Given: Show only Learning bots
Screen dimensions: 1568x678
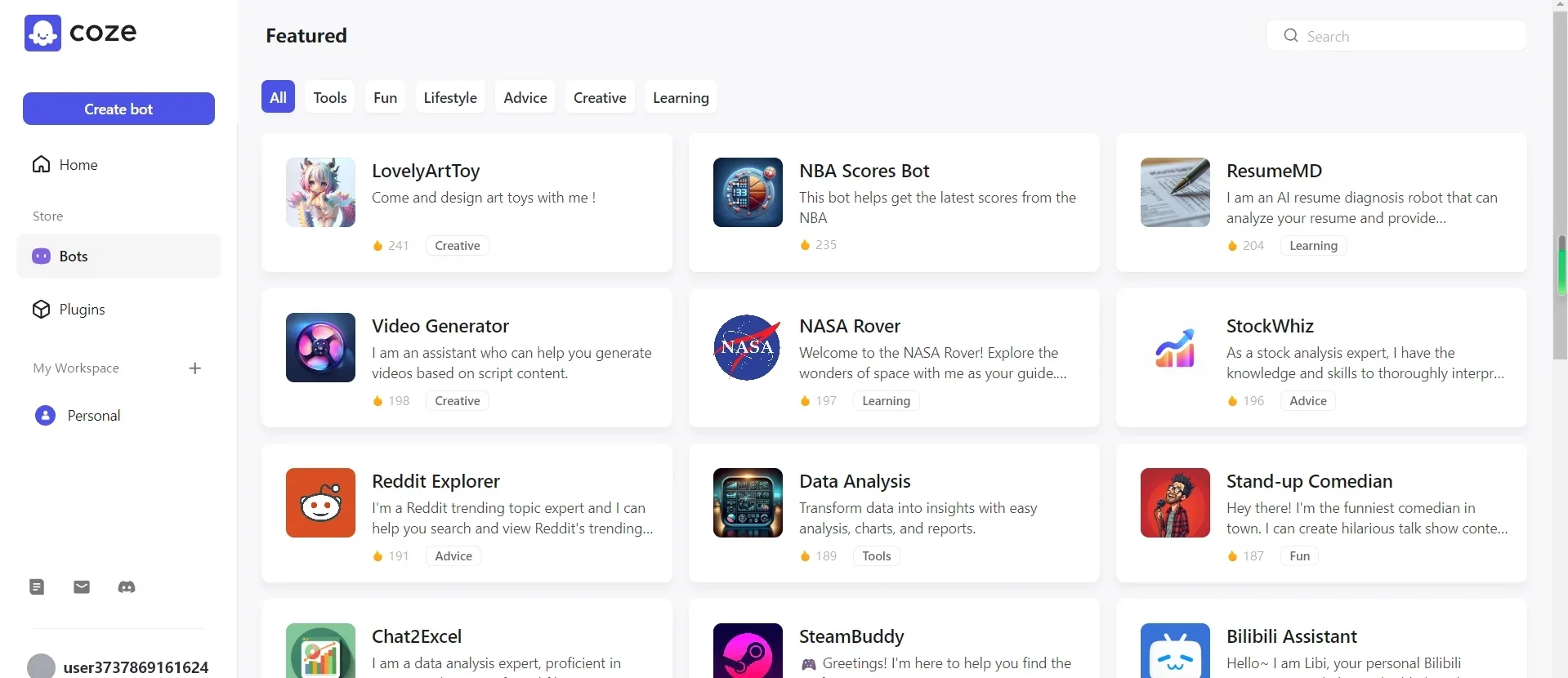Looking at the screenshot, I should [x=681, y=97].
